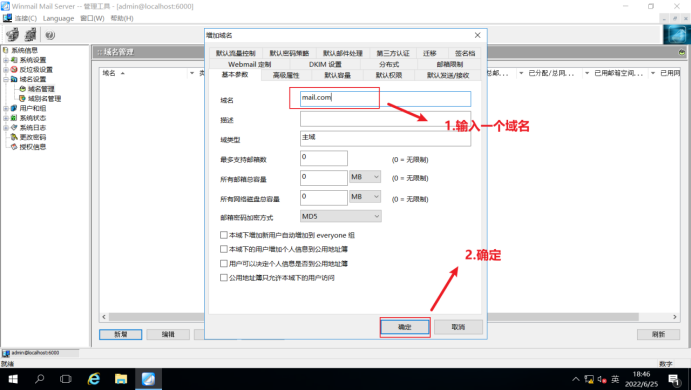Expand the 系统状态 tree node
The height and width of the screenshot is (390, 691).
click(x=6, y=118)
